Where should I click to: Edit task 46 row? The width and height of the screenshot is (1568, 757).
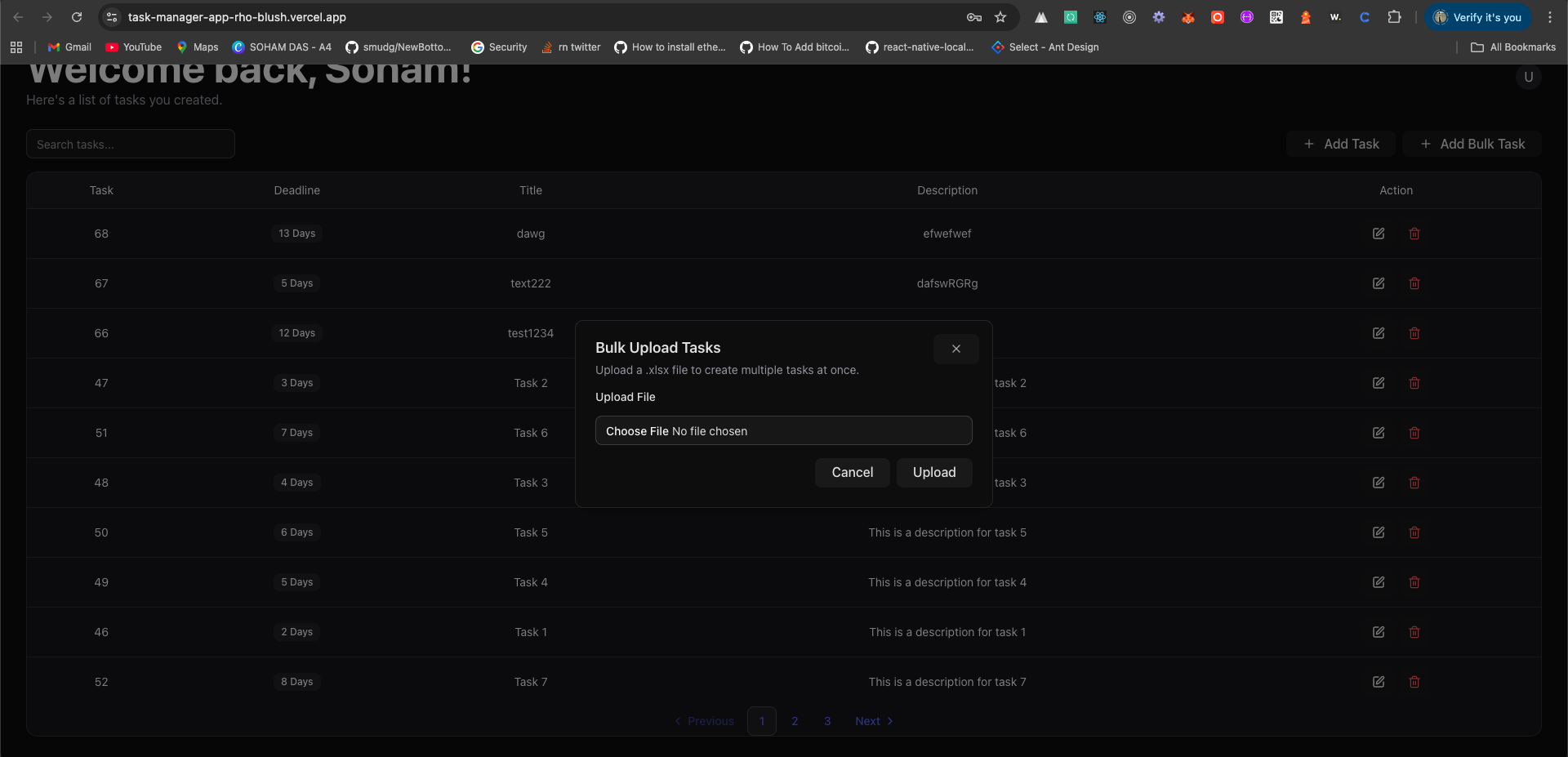tap(1379, 632)
